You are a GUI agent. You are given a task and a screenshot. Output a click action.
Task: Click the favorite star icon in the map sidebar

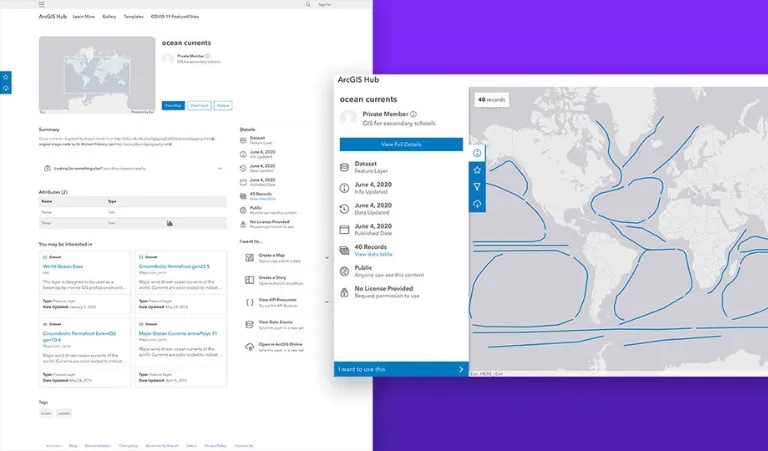pos(477,170)
